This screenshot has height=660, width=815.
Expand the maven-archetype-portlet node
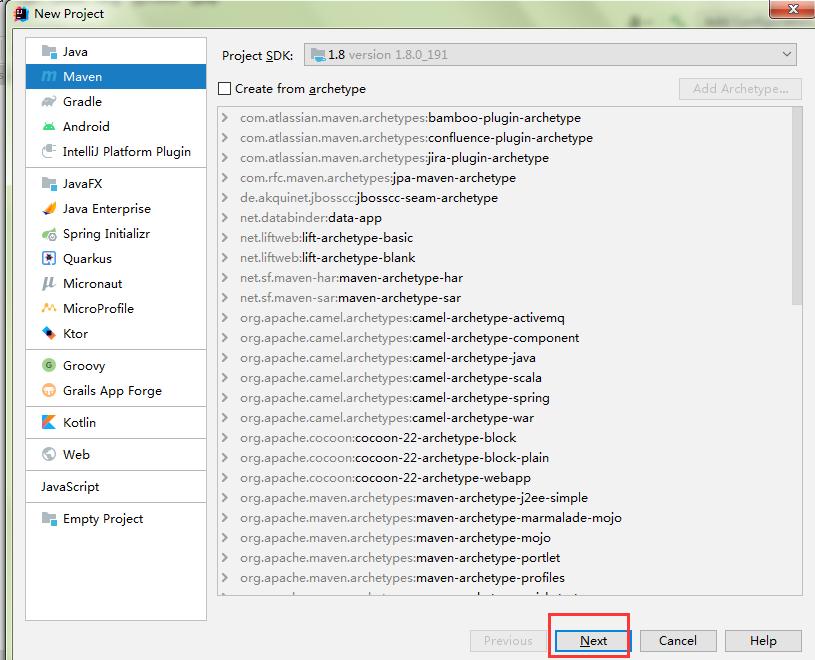pyautogui.click(x=226, y=558)
